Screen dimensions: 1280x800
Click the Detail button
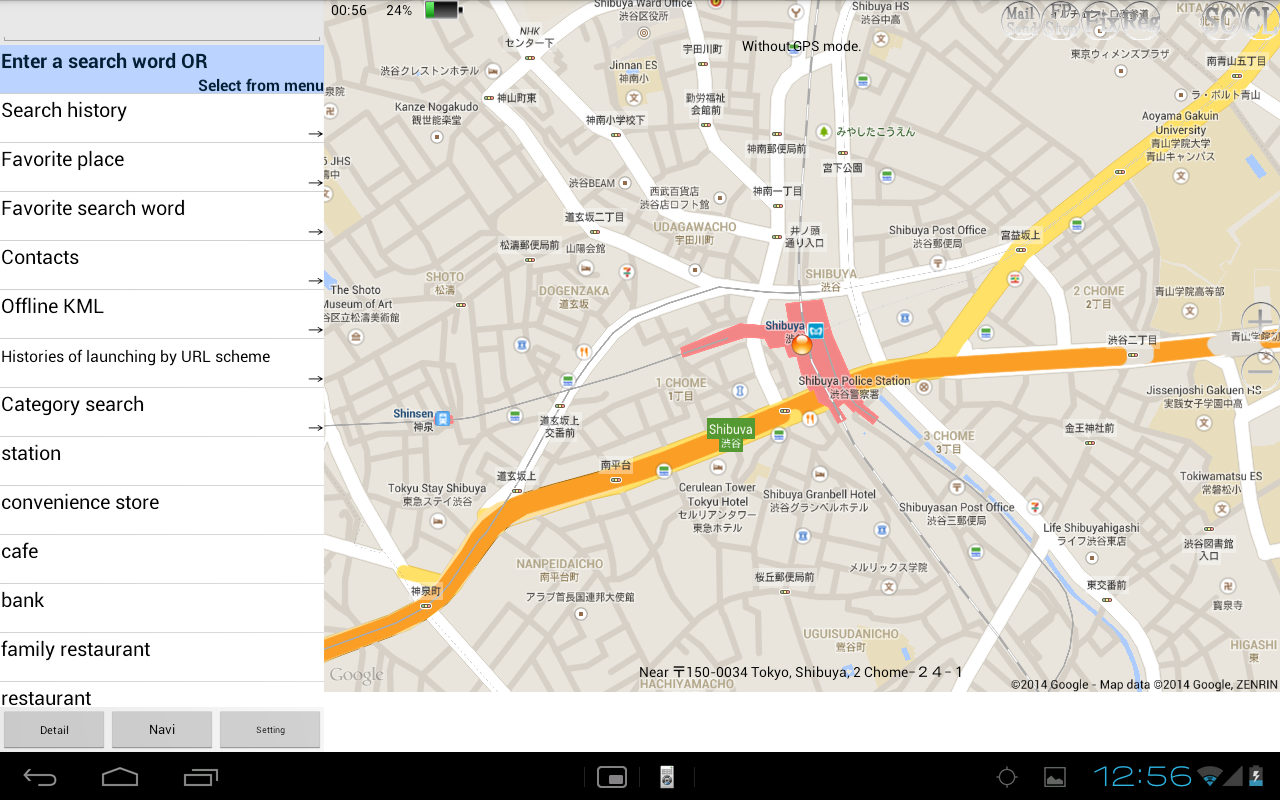(54, 730)
